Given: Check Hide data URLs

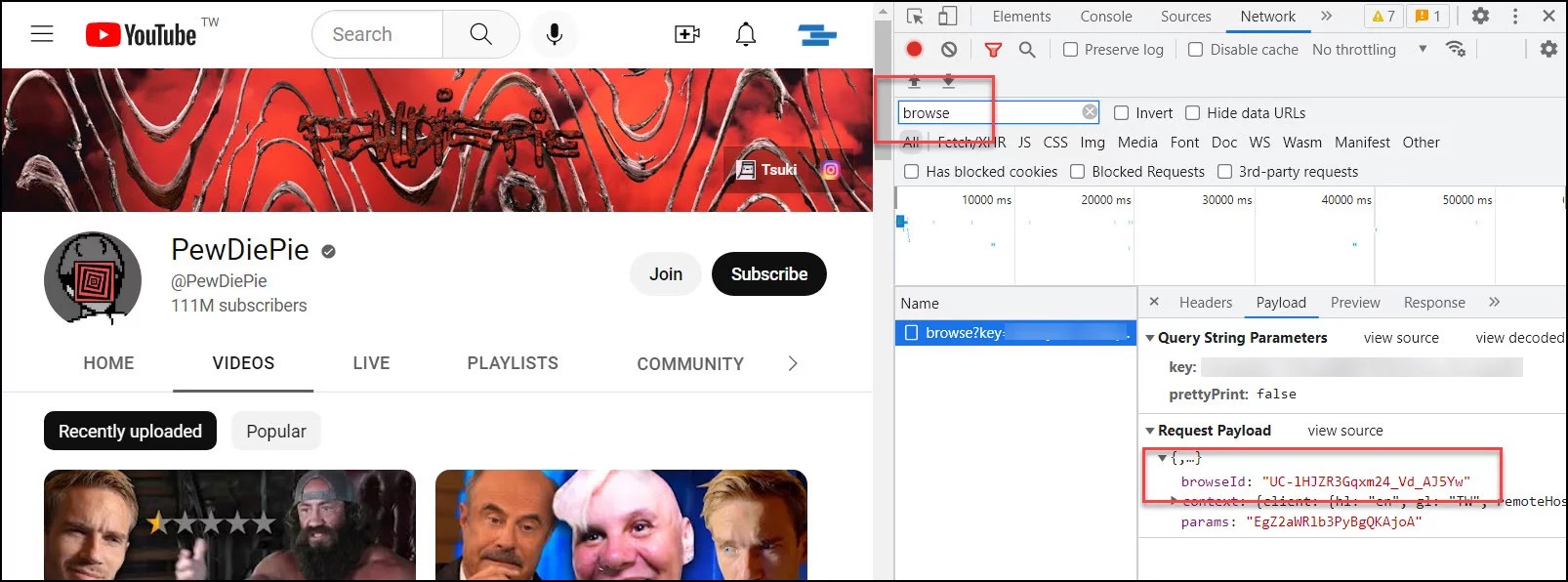Looking at the screenshot, I should coord(1192,113).
